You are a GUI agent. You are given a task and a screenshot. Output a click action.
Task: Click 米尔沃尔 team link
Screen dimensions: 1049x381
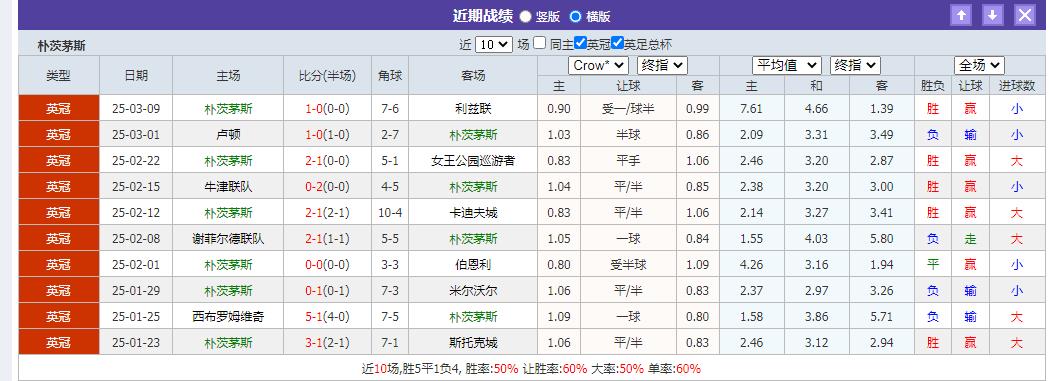(x=473, y=291)
